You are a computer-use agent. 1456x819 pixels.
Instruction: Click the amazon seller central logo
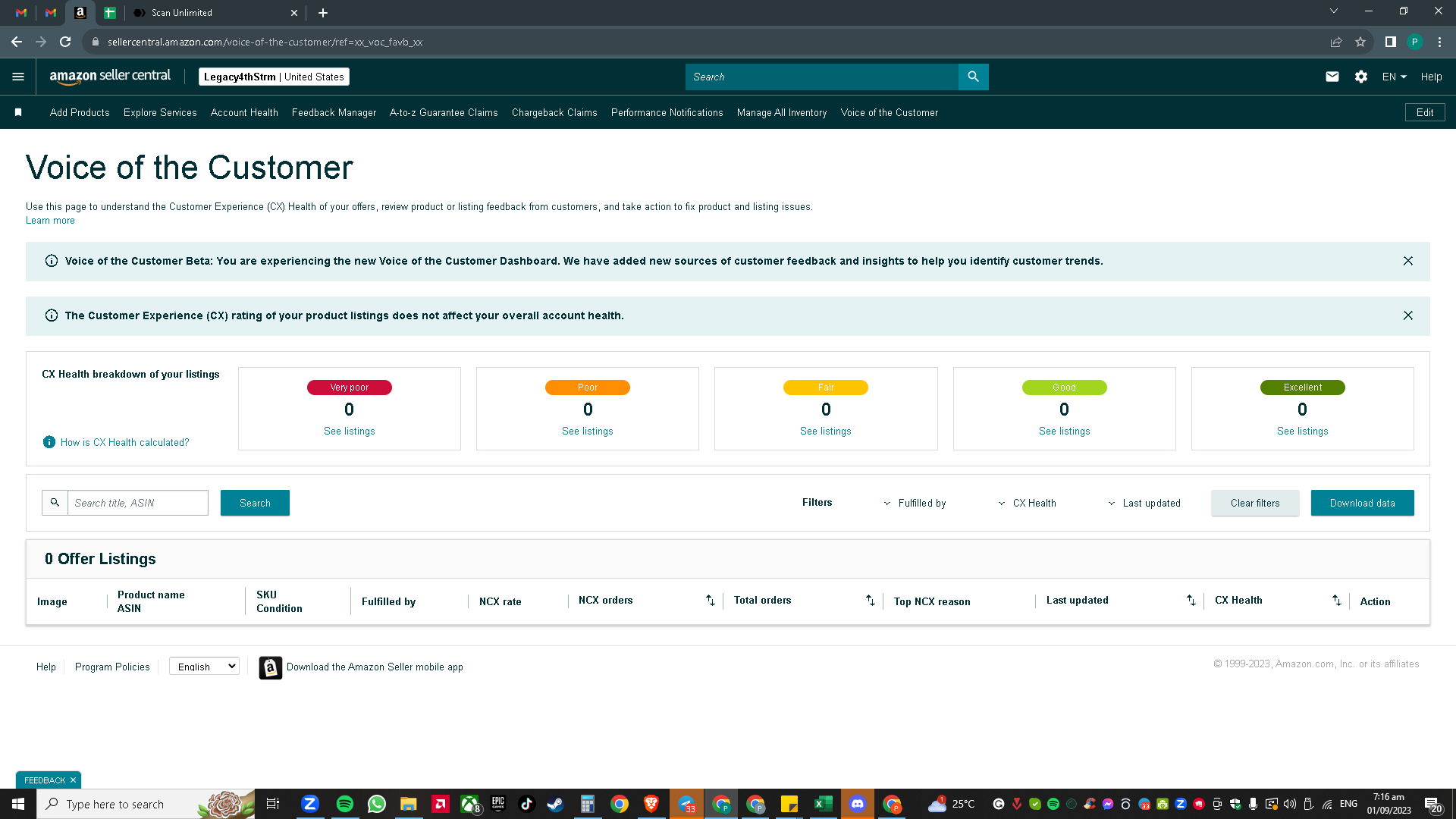point(110,77)
